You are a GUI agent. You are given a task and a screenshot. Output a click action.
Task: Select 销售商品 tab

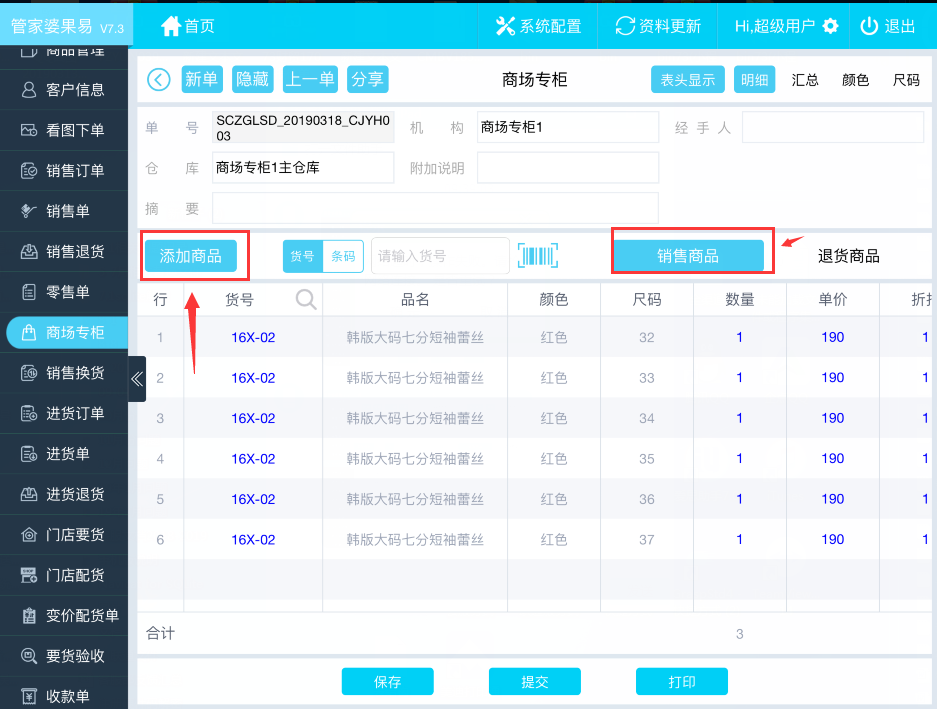[x=688, y=256]
